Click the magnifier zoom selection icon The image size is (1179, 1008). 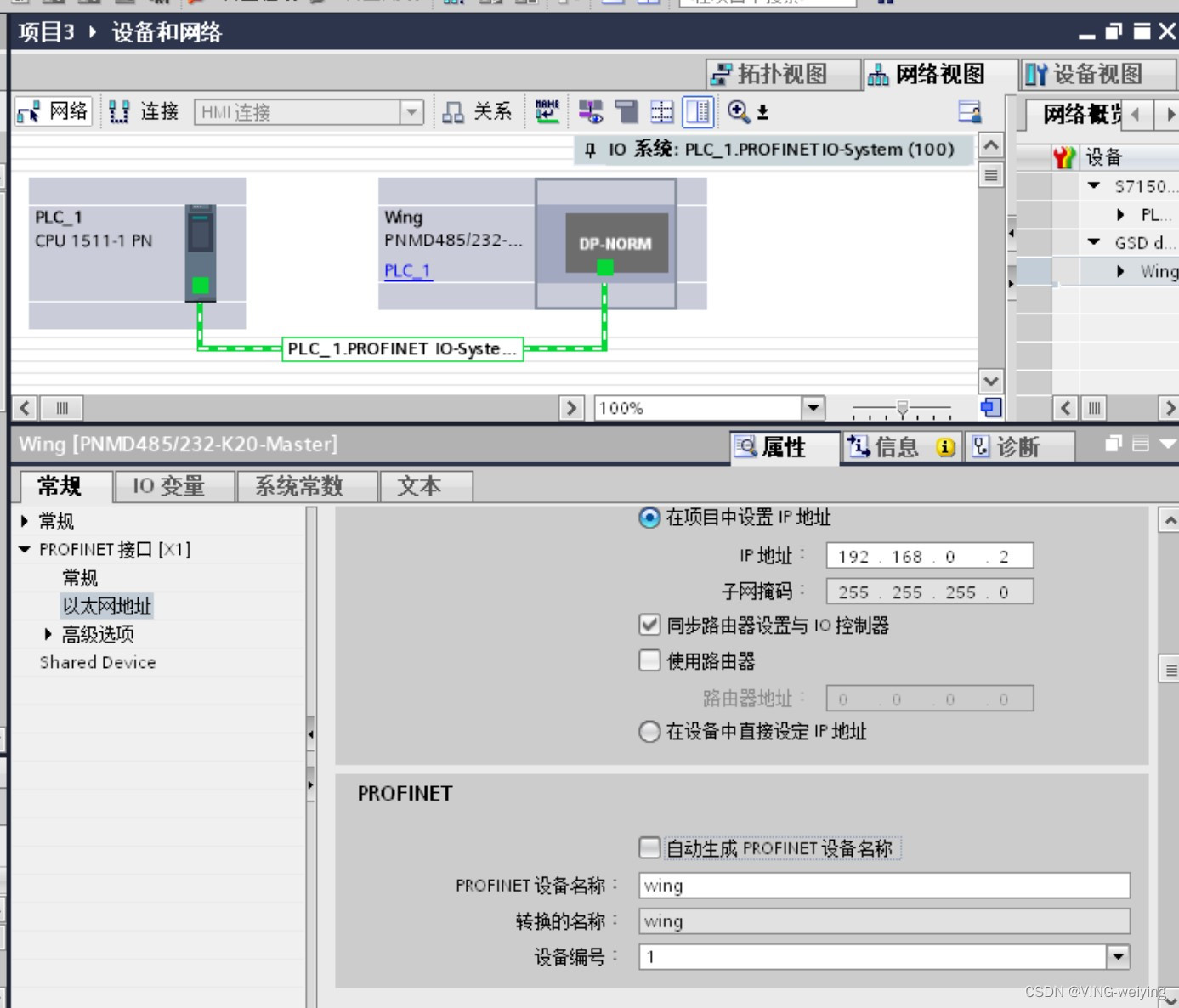[738, 111]
